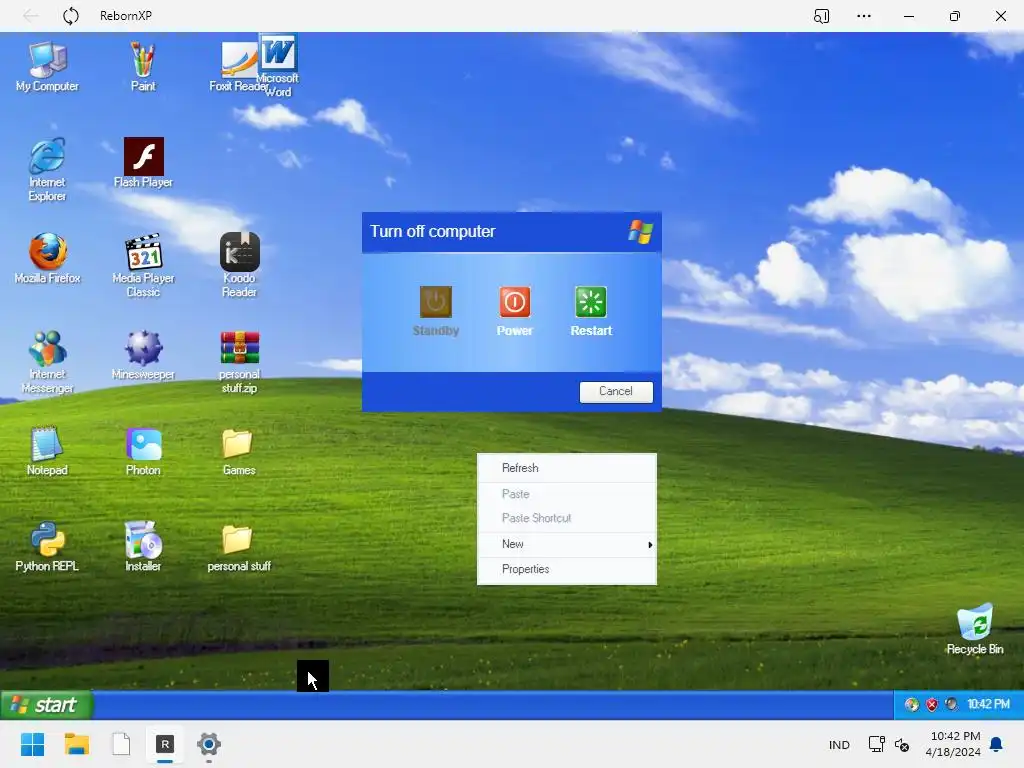Screen dimensions: 1024x768
Task: Open Minesweeper game icon
Action: click(143, 355)
